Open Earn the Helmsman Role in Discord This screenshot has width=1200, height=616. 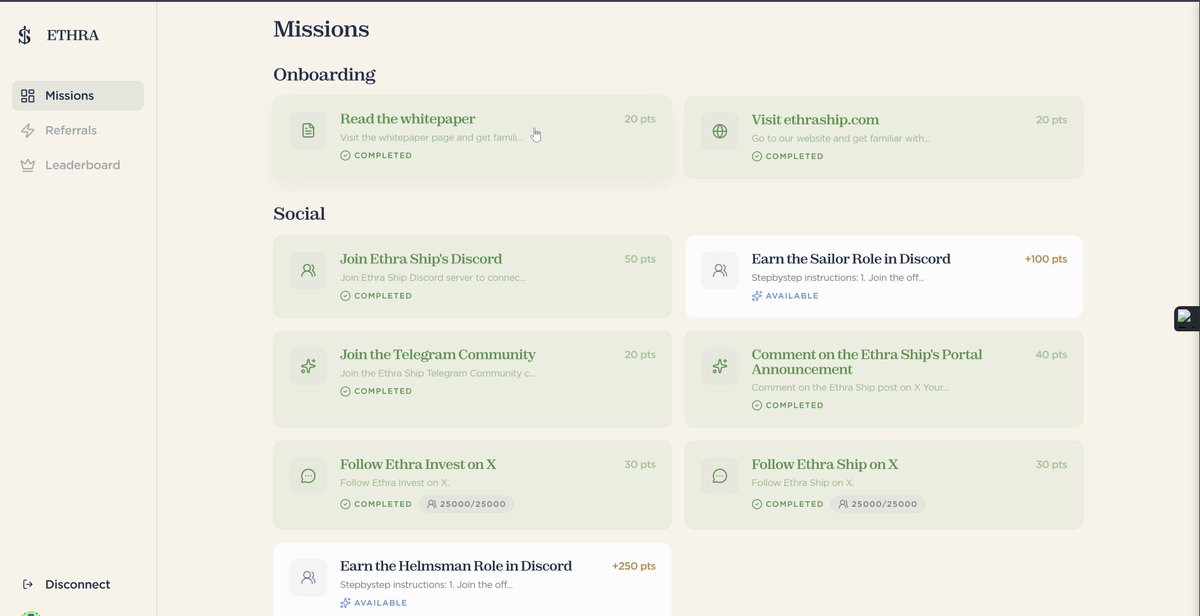472,580
